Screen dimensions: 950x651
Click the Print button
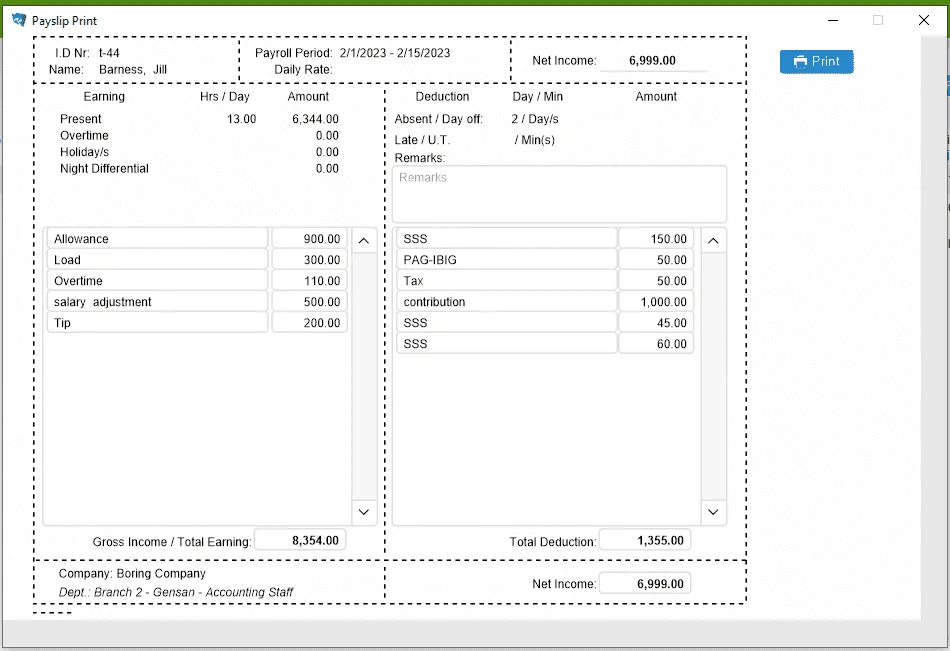coord(816,62)
